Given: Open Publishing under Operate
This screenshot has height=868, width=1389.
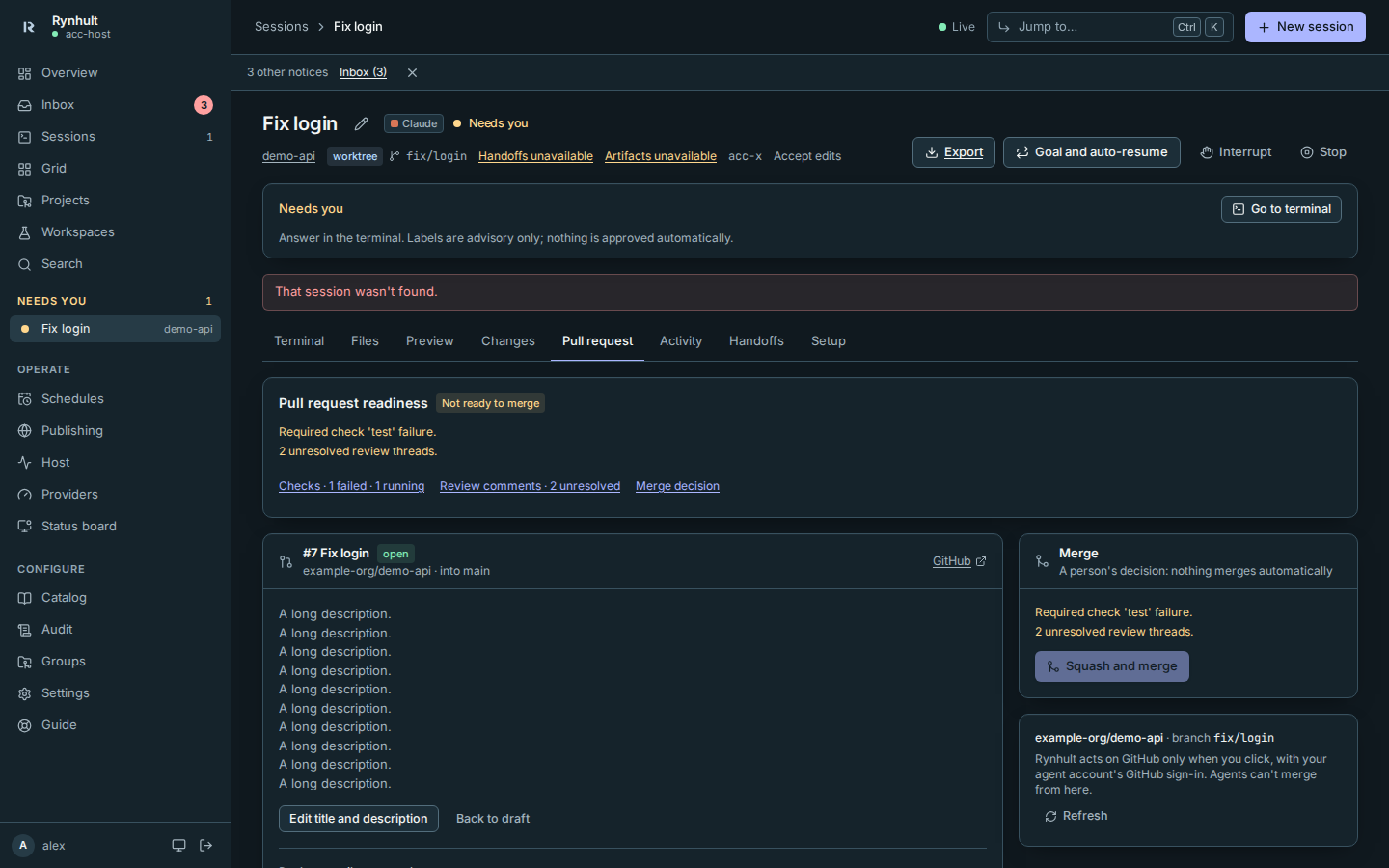Looking at the screenshot, I should pos(116,431).
